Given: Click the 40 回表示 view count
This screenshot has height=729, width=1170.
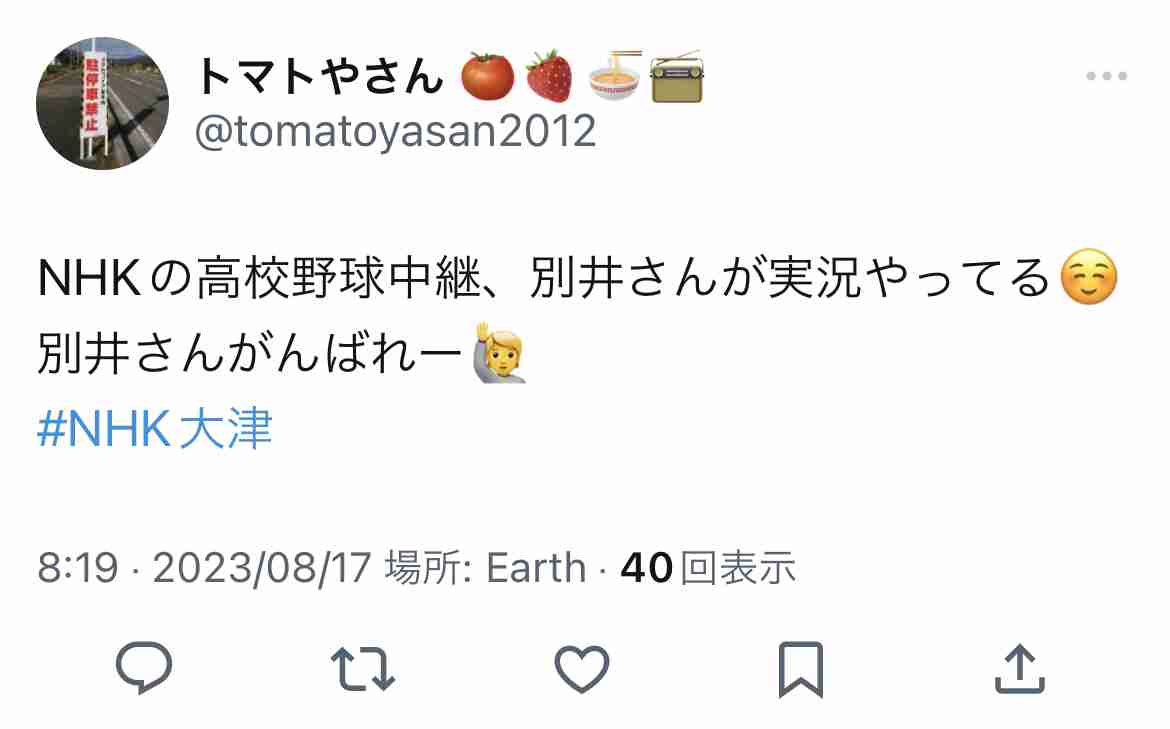Looking at the screenshot, I should pos(708,568).
